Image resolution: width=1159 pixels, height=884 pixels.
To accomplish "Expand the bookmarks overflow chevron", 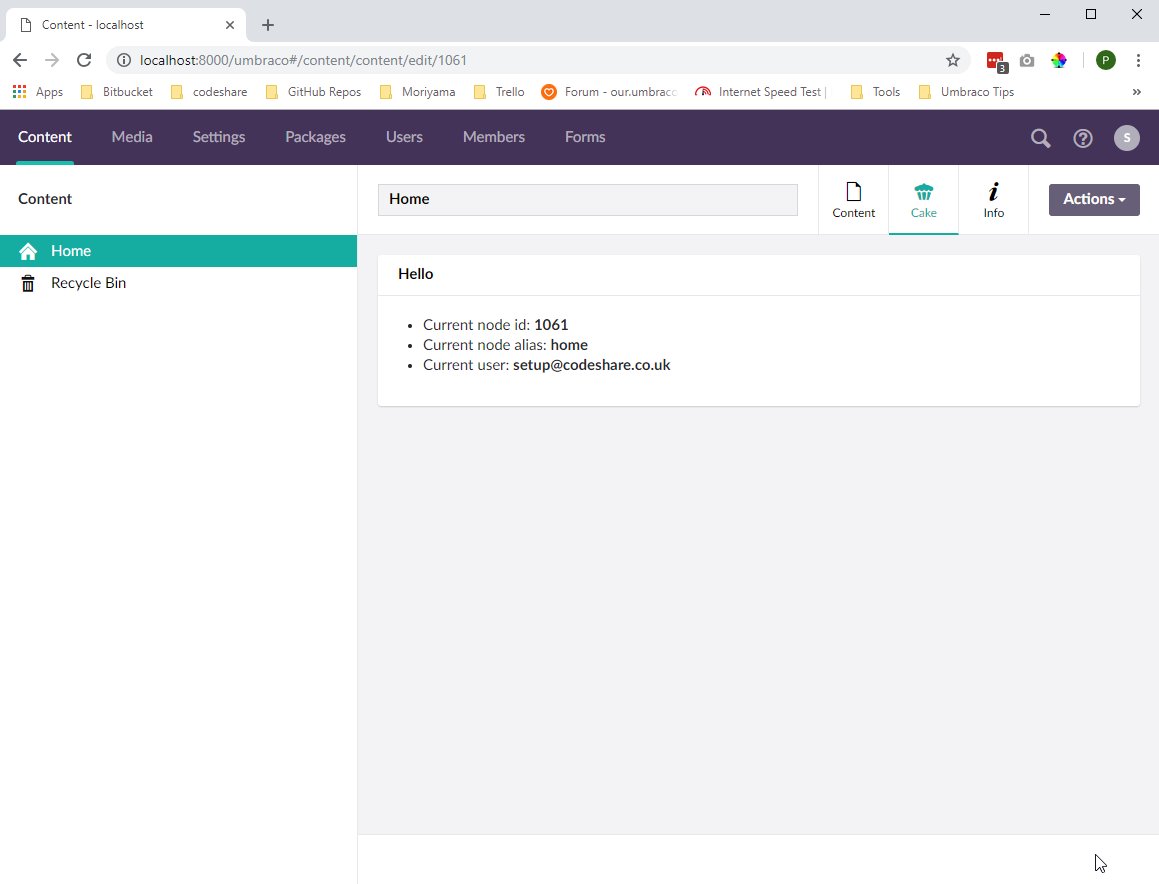I will coord(1136,92).
